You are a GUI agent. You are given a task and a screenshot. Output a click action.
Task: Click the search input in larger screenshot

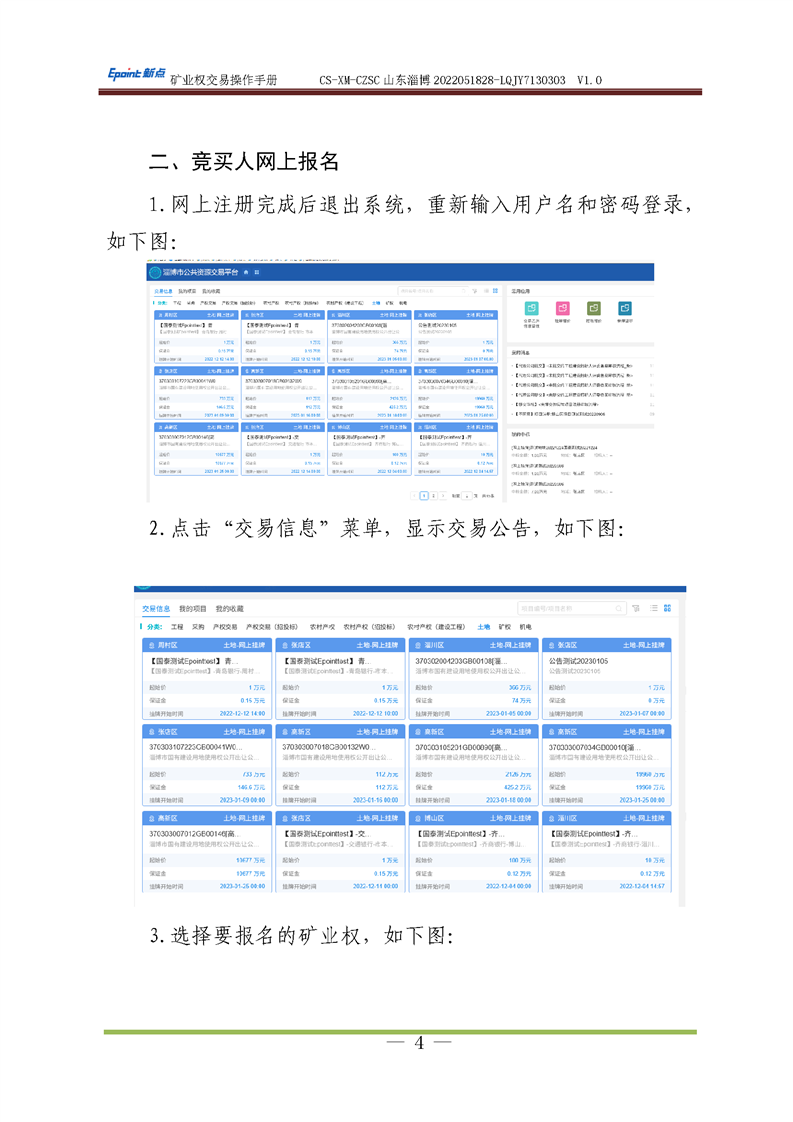(x=565, y=608)
